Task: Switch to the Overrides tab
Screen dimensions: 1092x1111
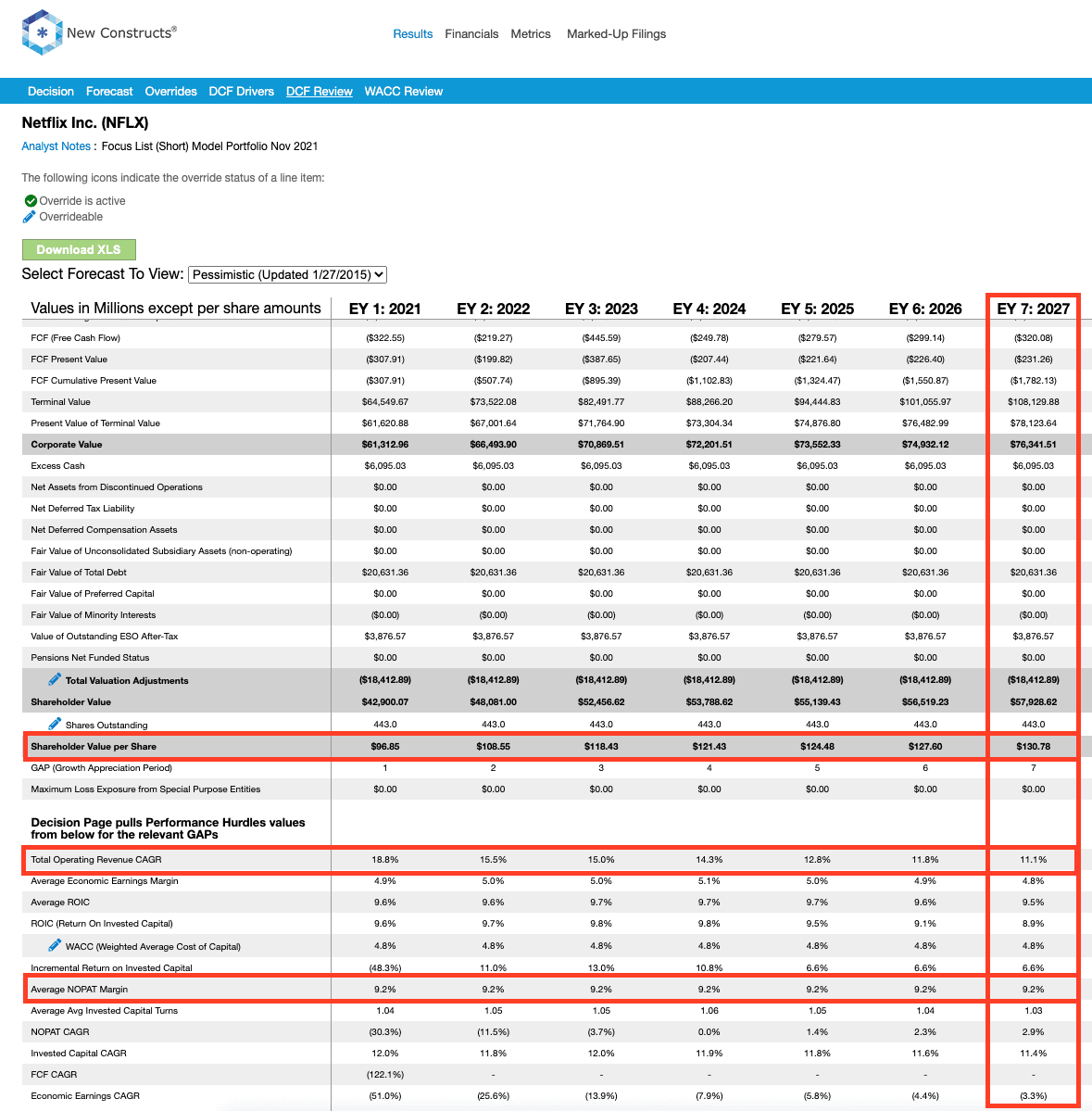Action: tap(170, 92)
